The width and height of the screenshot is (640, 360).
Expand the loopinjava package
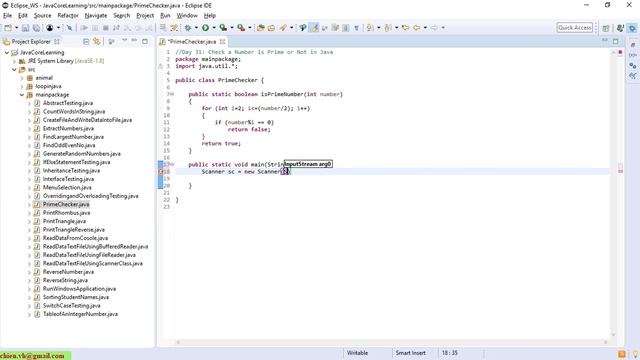point(22,87)
